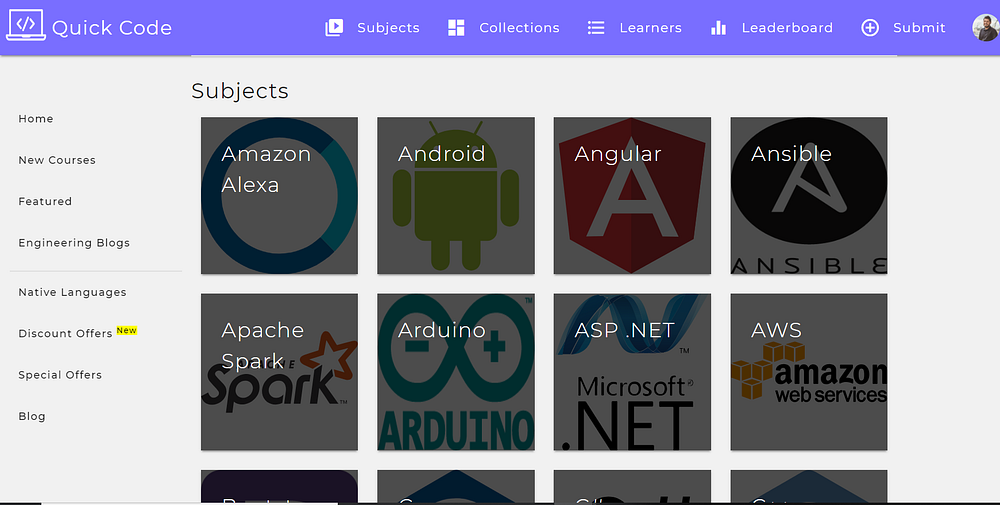Open Special Offers in the sidebar

[60, 375]
